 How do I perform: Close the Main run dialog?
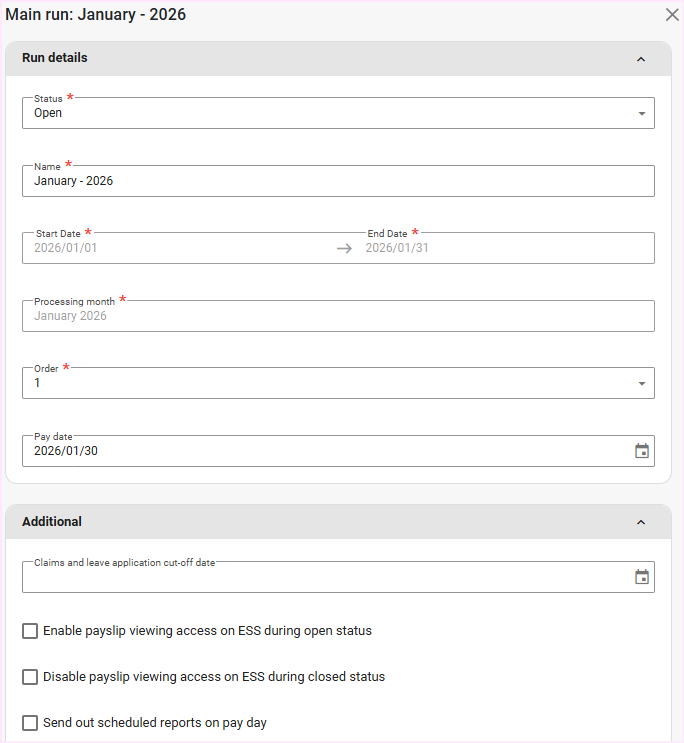click(672, 15)
